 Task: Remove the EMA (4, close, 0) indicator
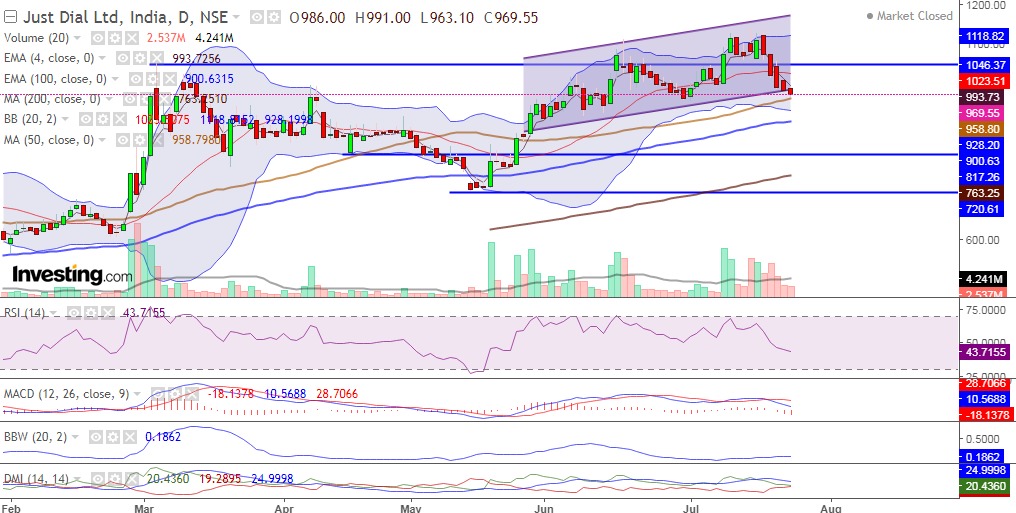157,58
